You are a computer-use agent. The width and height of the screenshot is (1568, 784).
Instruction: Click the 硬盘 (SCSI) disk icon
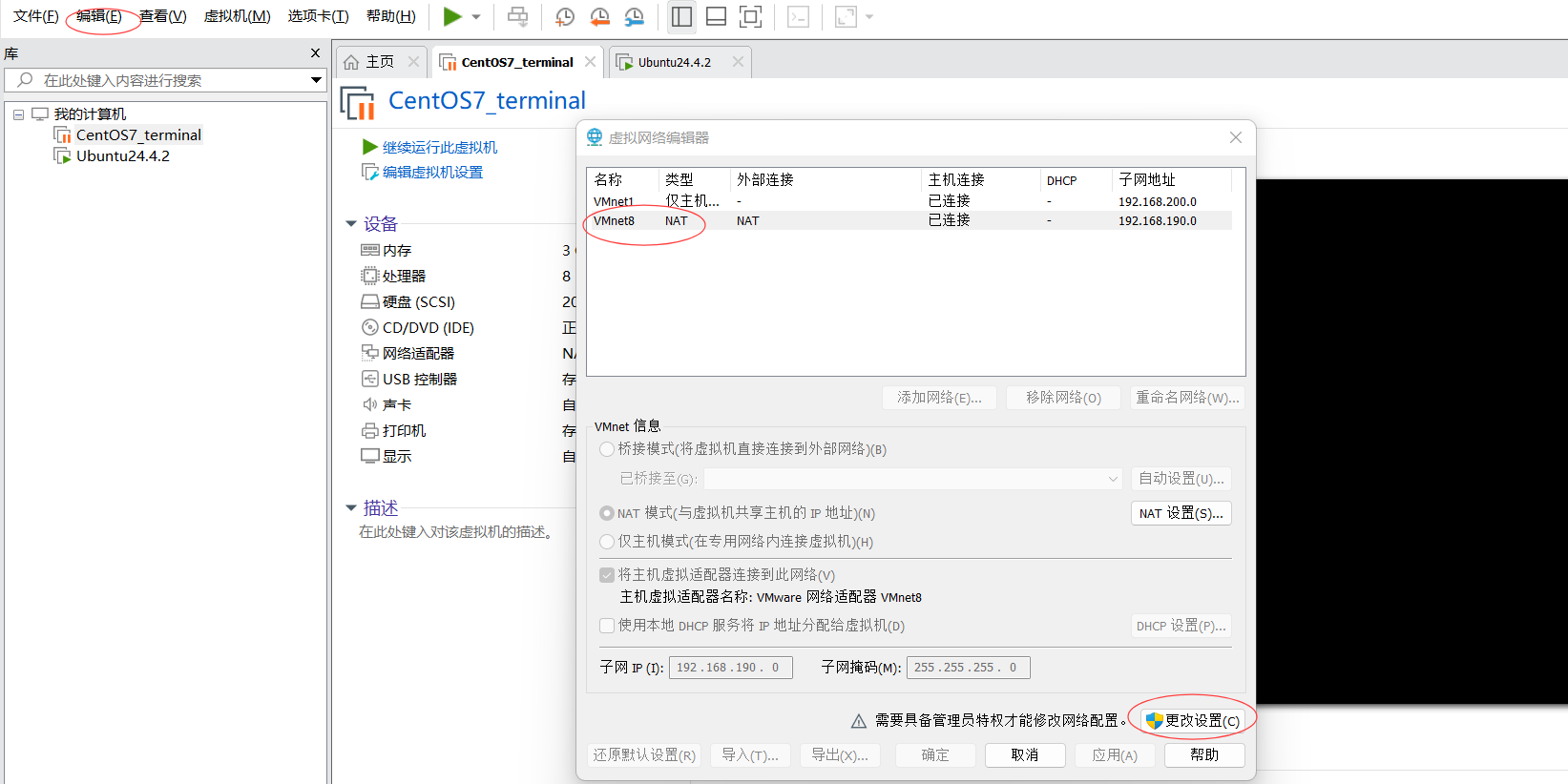(370, 301)
